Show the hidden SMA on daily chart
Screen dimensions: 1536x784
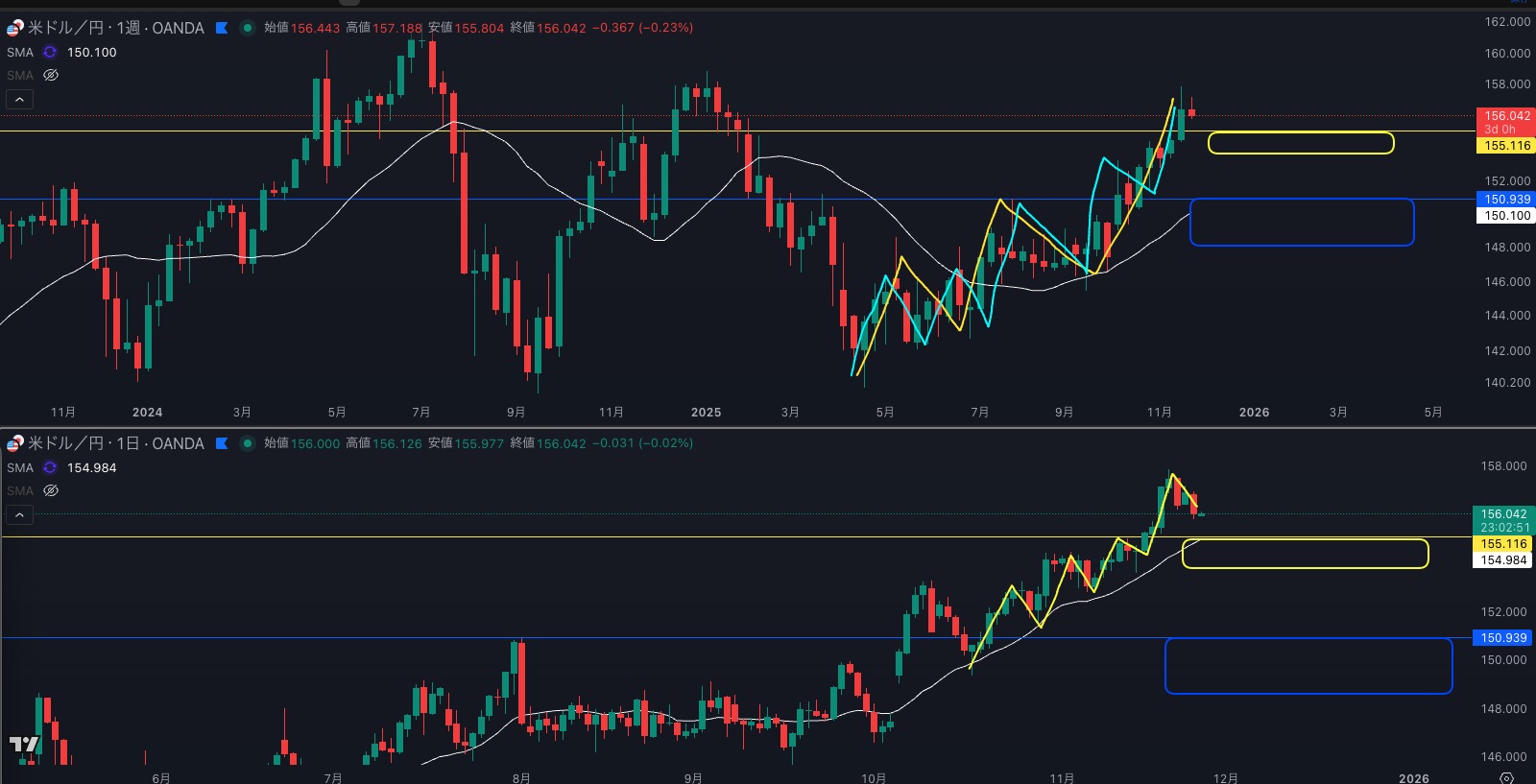(x=51, y=490)
